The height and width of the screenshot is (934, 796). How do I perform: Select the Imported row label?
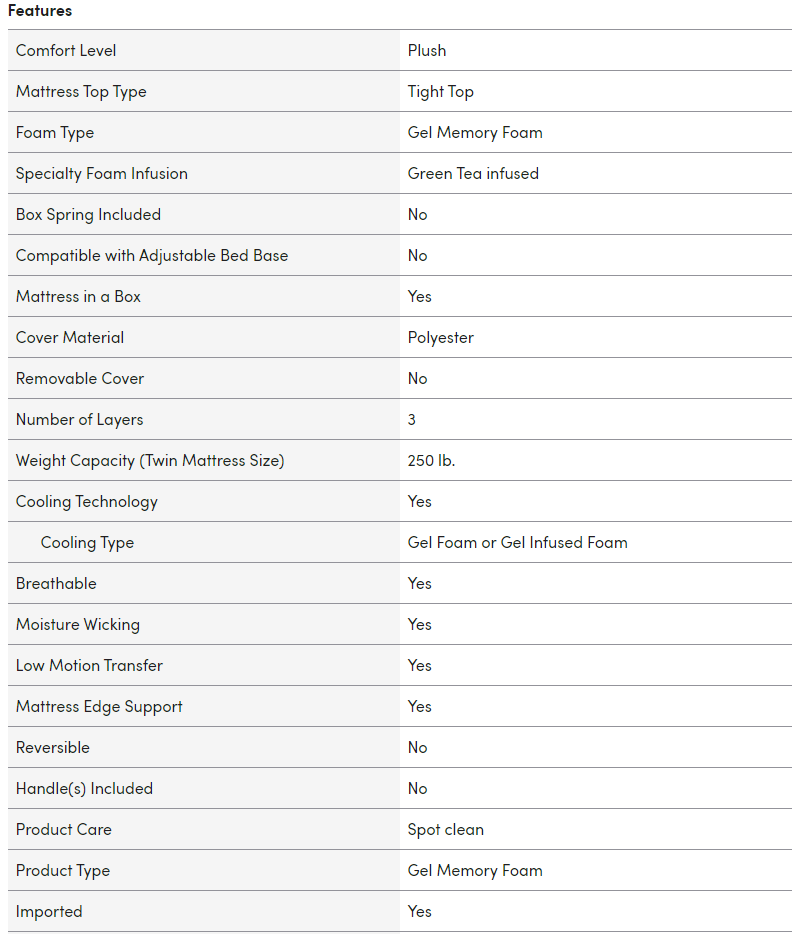tap(49, 911)
